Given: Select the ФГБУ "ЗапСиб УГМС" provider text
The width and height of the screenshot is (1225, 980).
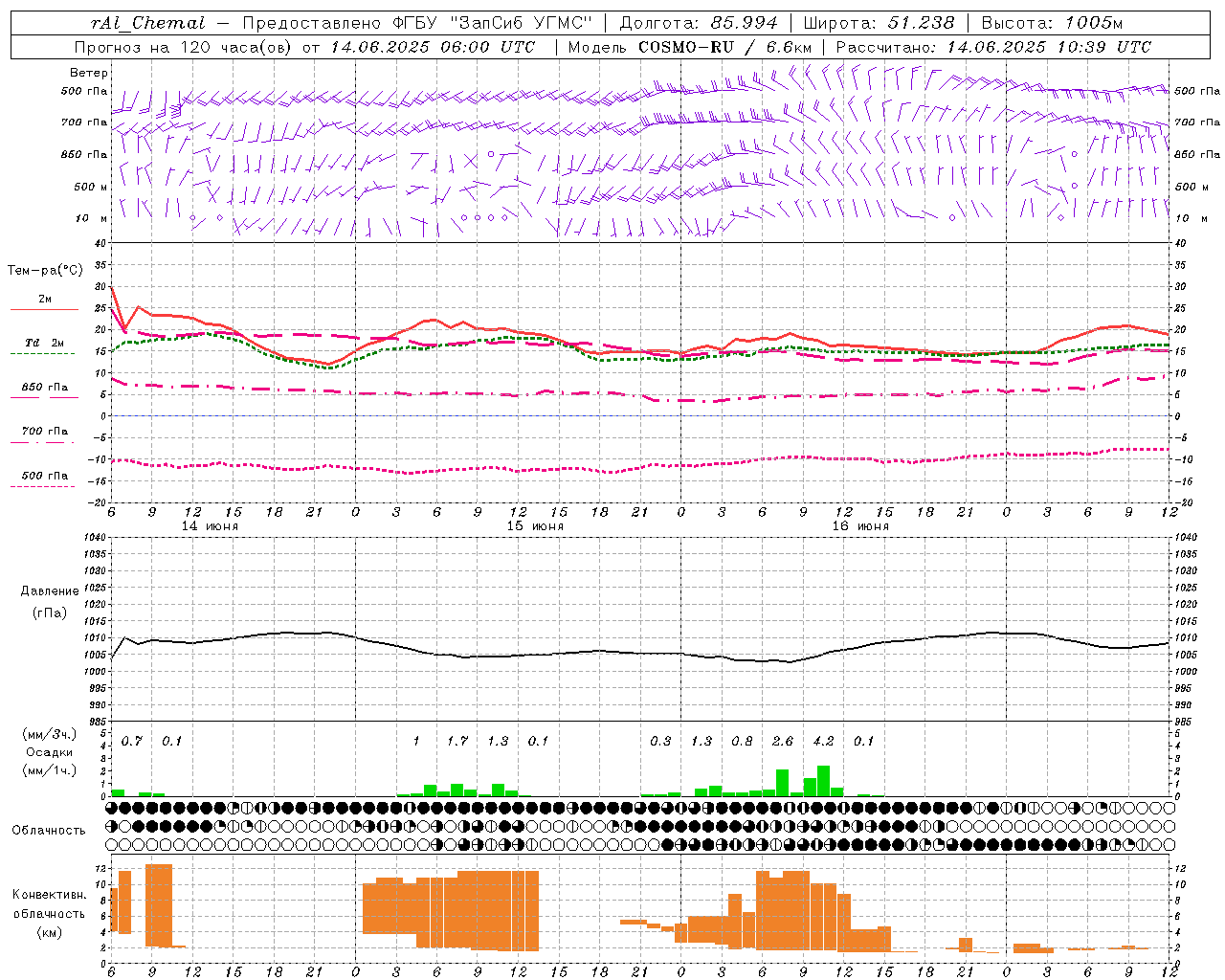Looking at the screenshot, I should click(x=493, y=23).
